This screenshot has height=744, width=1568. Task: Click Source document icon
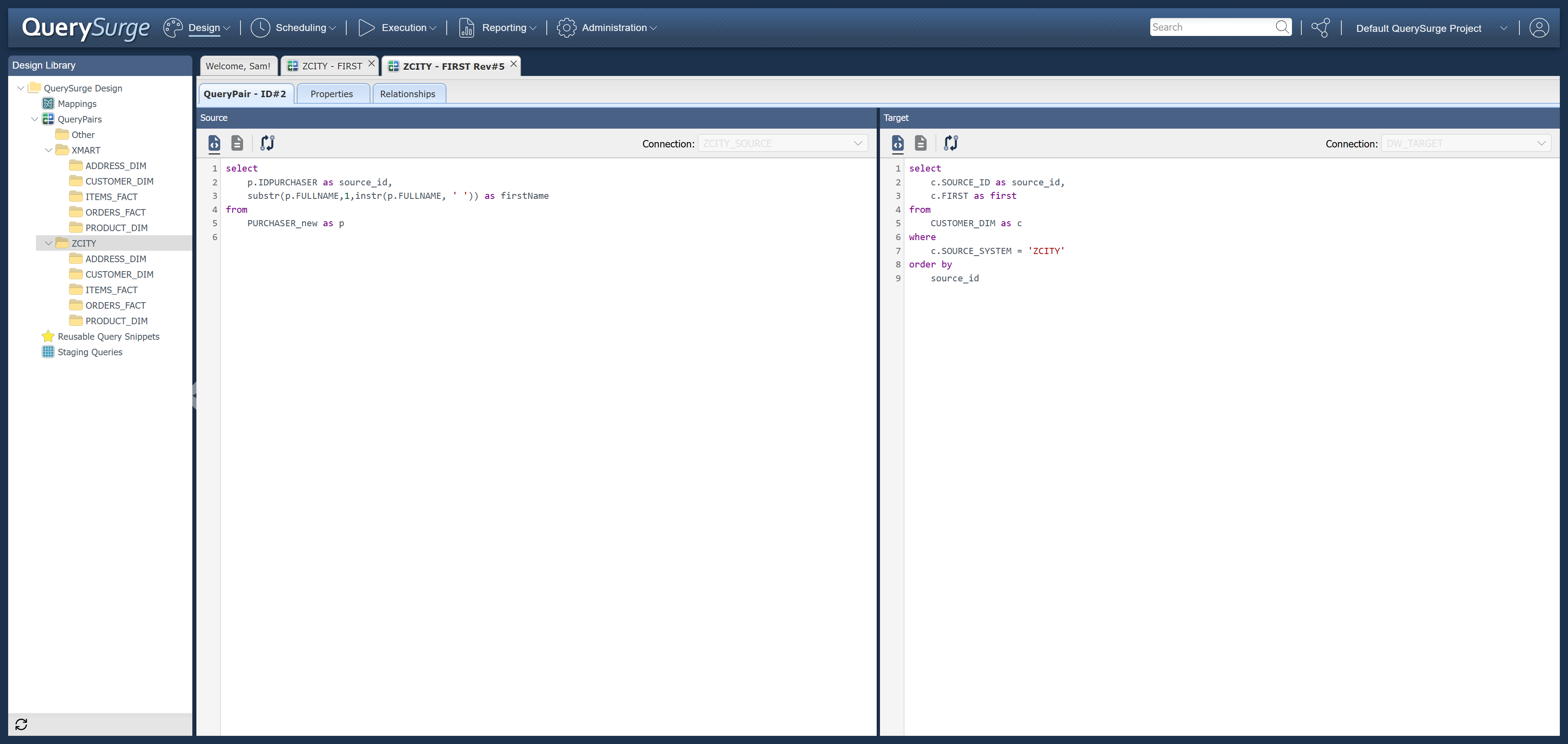click(x=237, y=143)
